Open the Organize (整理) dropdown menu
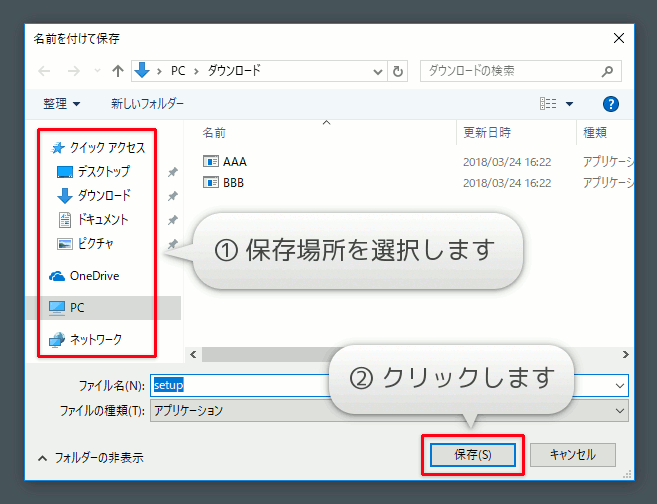The width and height of the screenshot is (657, 504). pyautogui.click(x=61, y=103)
